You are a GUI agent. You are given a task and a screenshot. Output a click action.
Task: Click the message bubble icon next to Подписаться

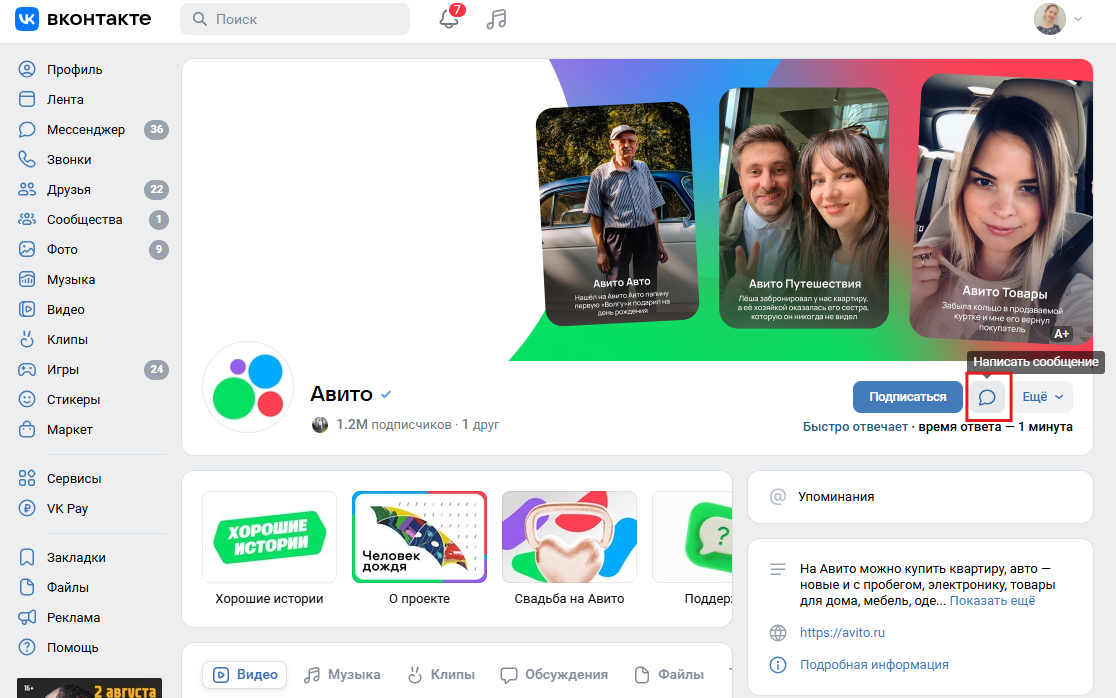coord(987,397)
